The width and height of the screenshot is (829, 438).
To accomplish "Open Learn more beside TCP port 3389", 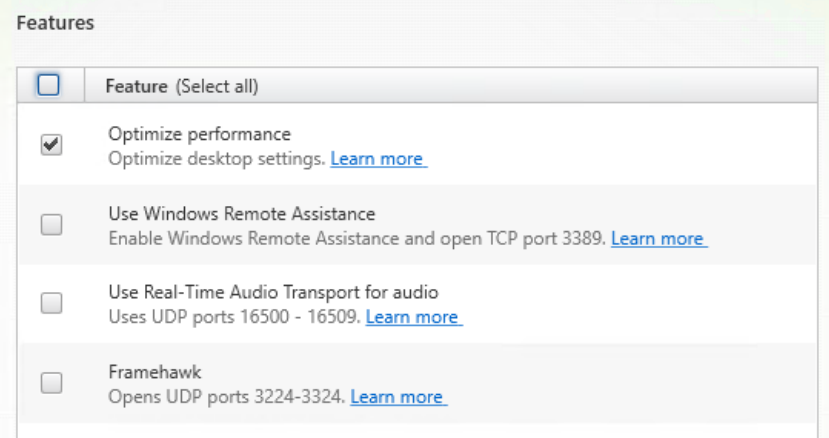I will coord(658,239).
